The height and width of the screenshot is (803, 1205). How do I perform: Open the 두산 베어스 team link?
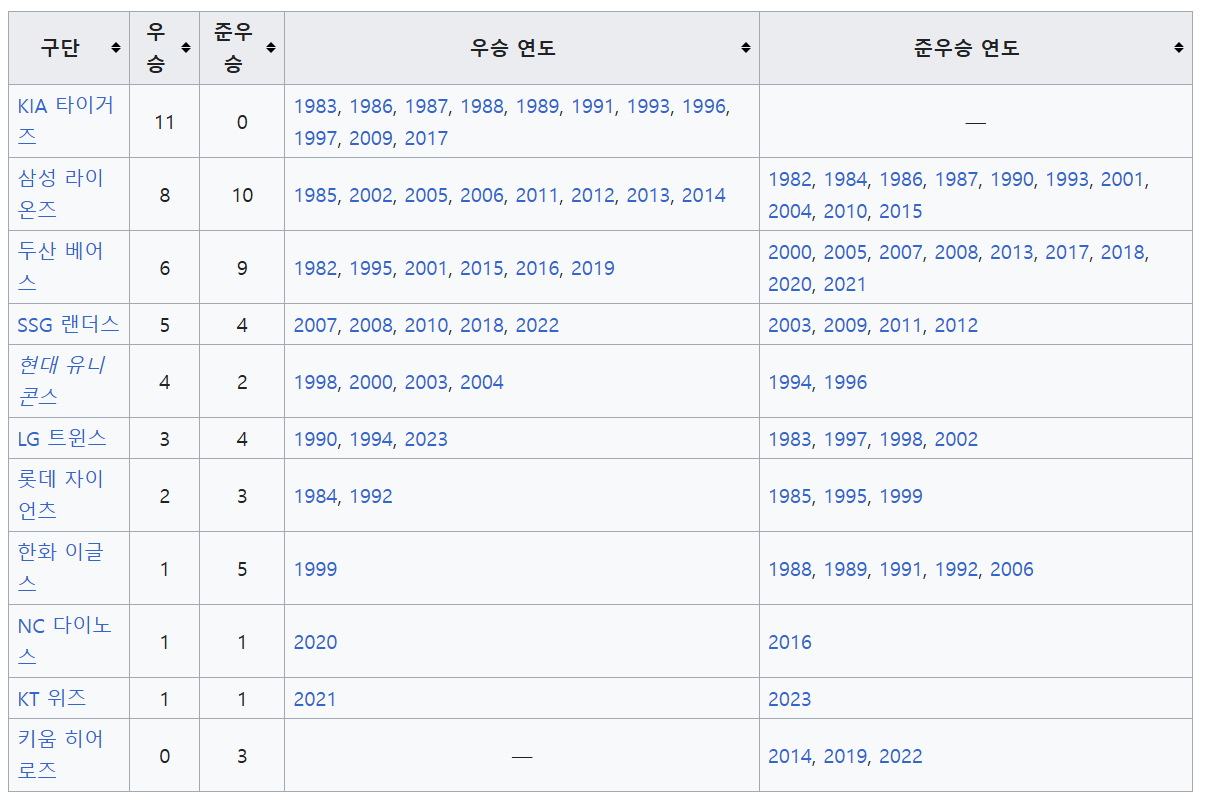(61, 267)
